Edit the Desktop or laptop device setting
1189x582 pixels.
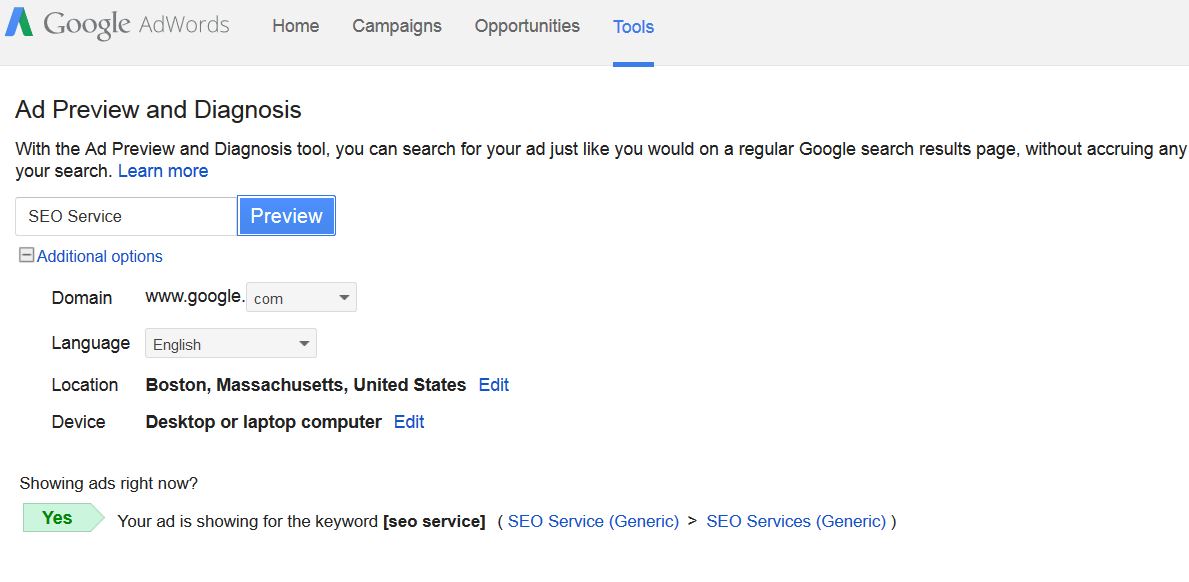pos(409,422)
